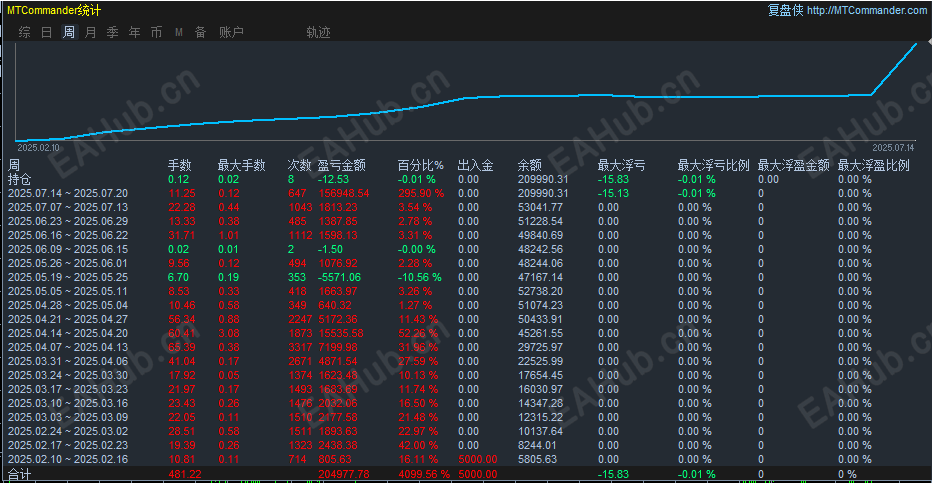Screen dimensions: 932x483
Task: Click total profit 204977.78
Action: click(x=344, y=474)
